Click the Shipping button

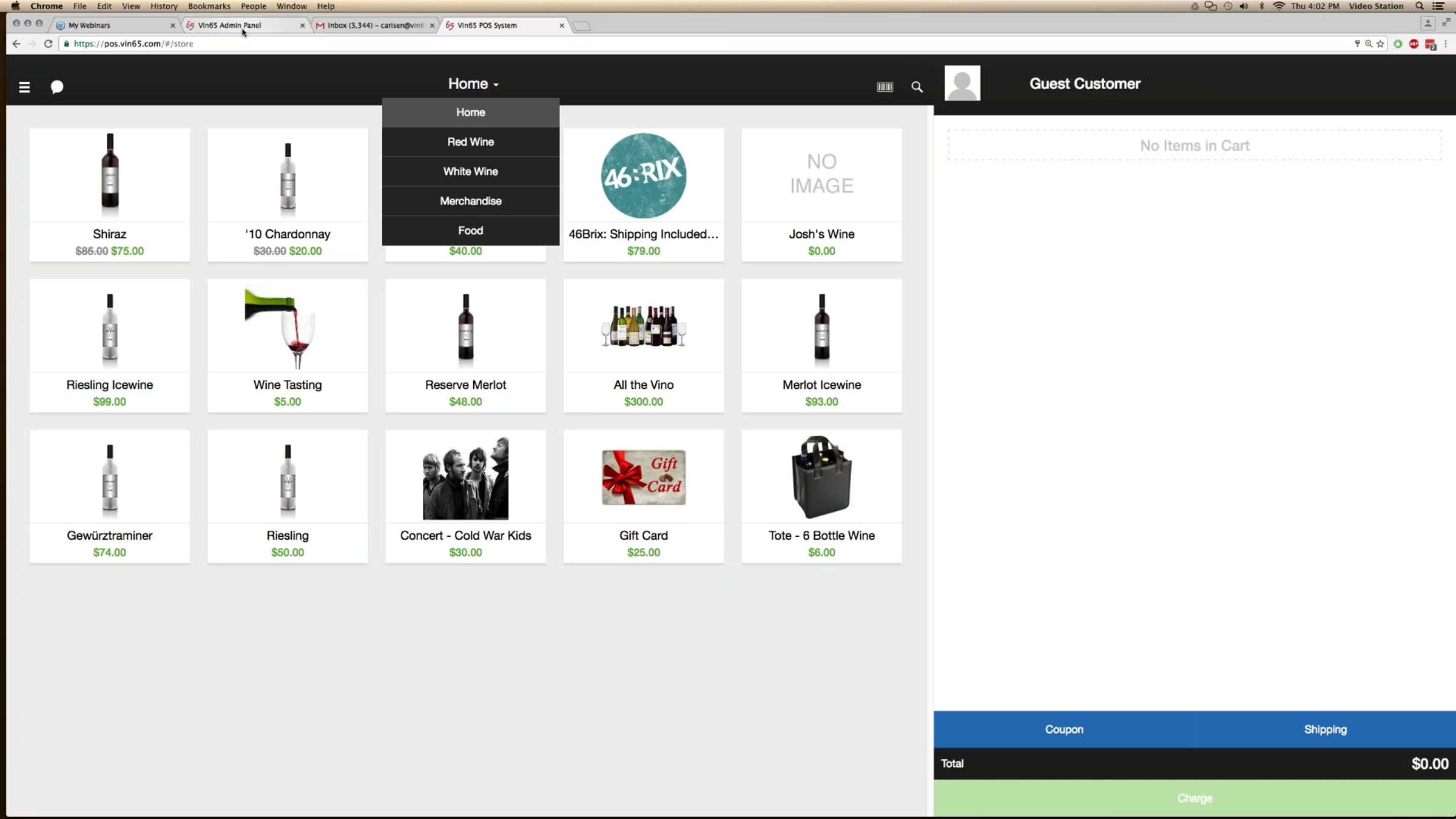coord(1326,729)
